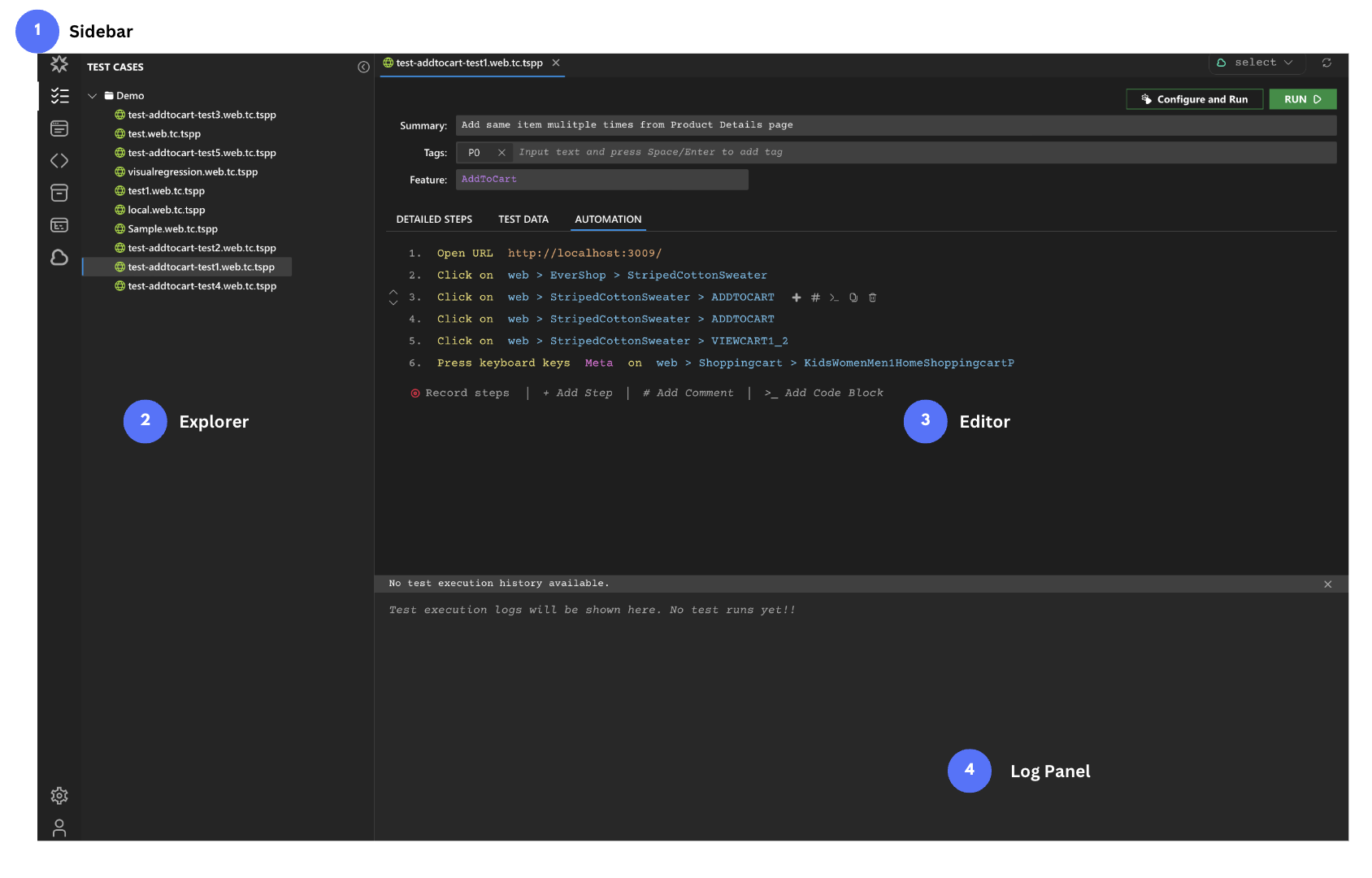Switch to the Detailed Steps tab
The image size is (1372, 878).
(434, 219)
